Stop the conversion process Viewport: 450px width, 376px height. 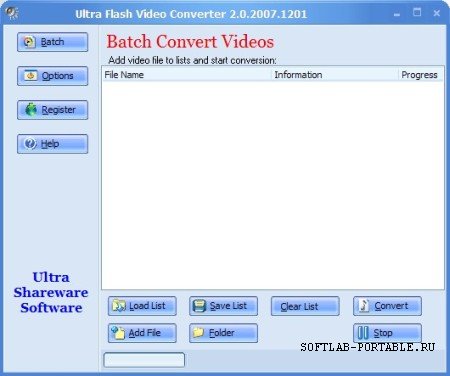pyautogui.click(x=387, y=333)
